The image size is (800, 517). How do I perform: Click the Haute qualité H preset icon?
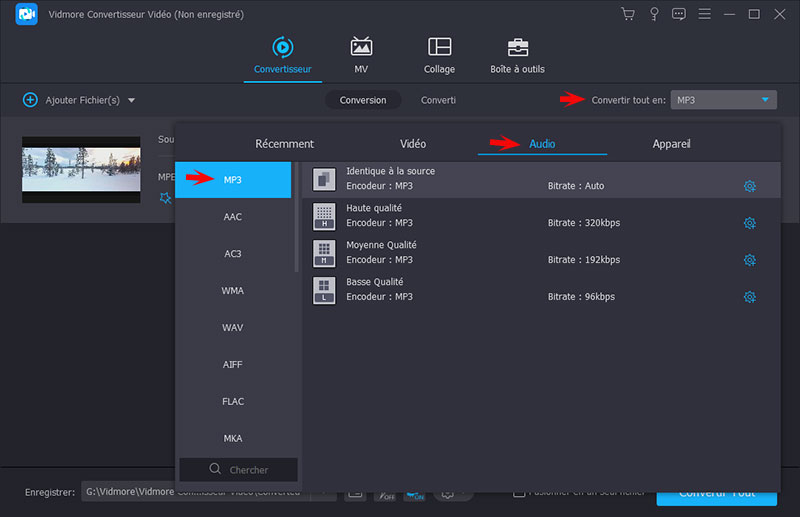click(324, 216)
